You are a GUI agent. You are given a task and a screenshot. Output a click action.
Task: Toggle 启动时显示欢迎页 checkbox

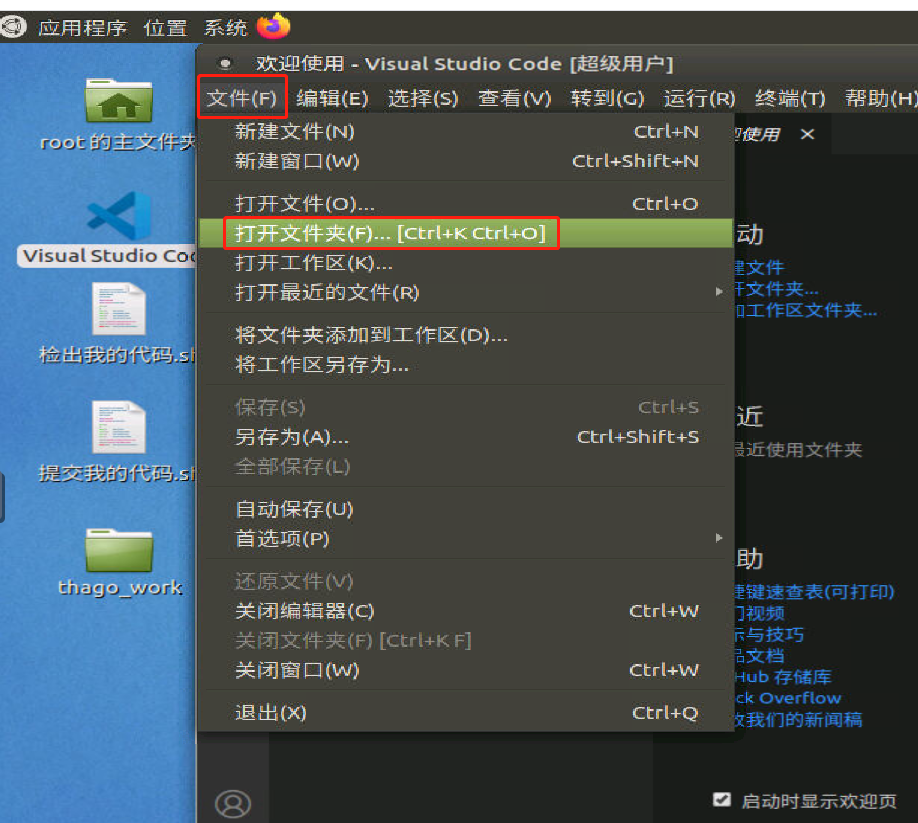[x=722, y=799]
